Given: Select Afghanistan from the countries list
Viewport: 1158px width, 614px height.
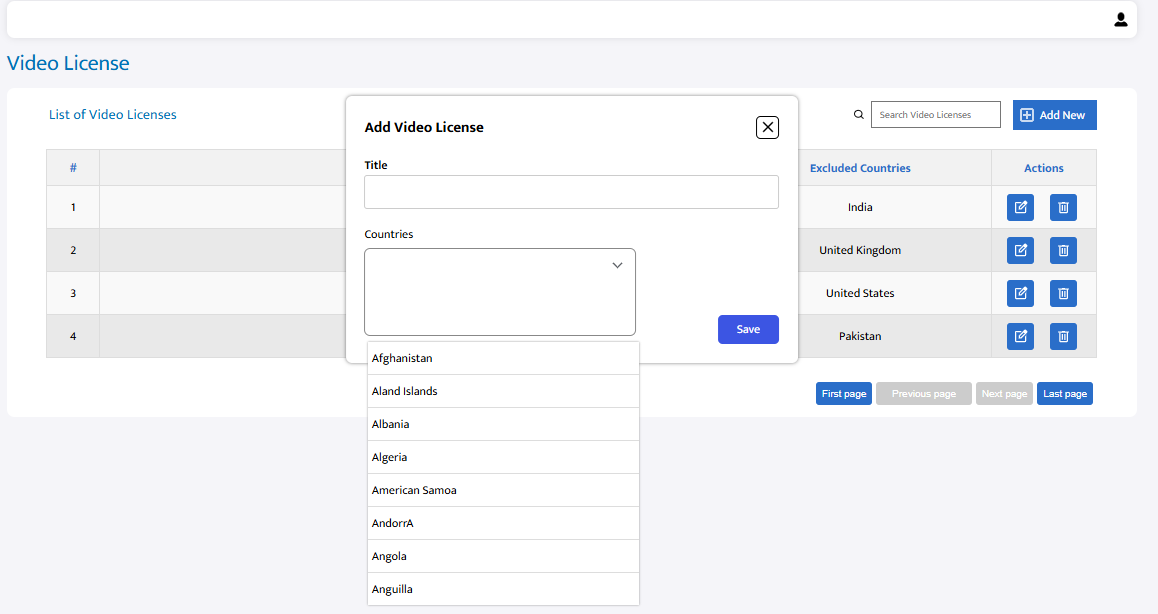Looking at the screenshot, I should (503, 358).
